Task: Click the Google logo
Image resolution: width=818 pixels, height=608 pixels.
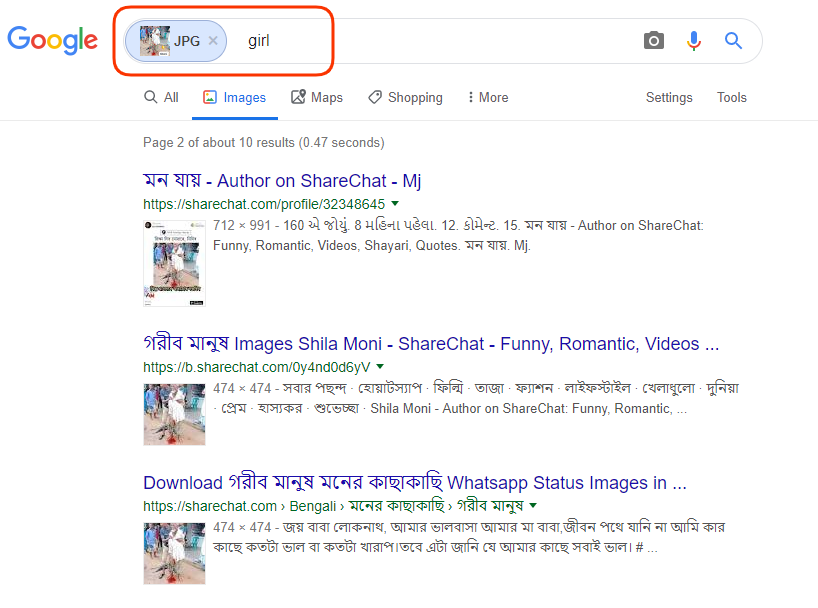Action: (x=53, y=40)
